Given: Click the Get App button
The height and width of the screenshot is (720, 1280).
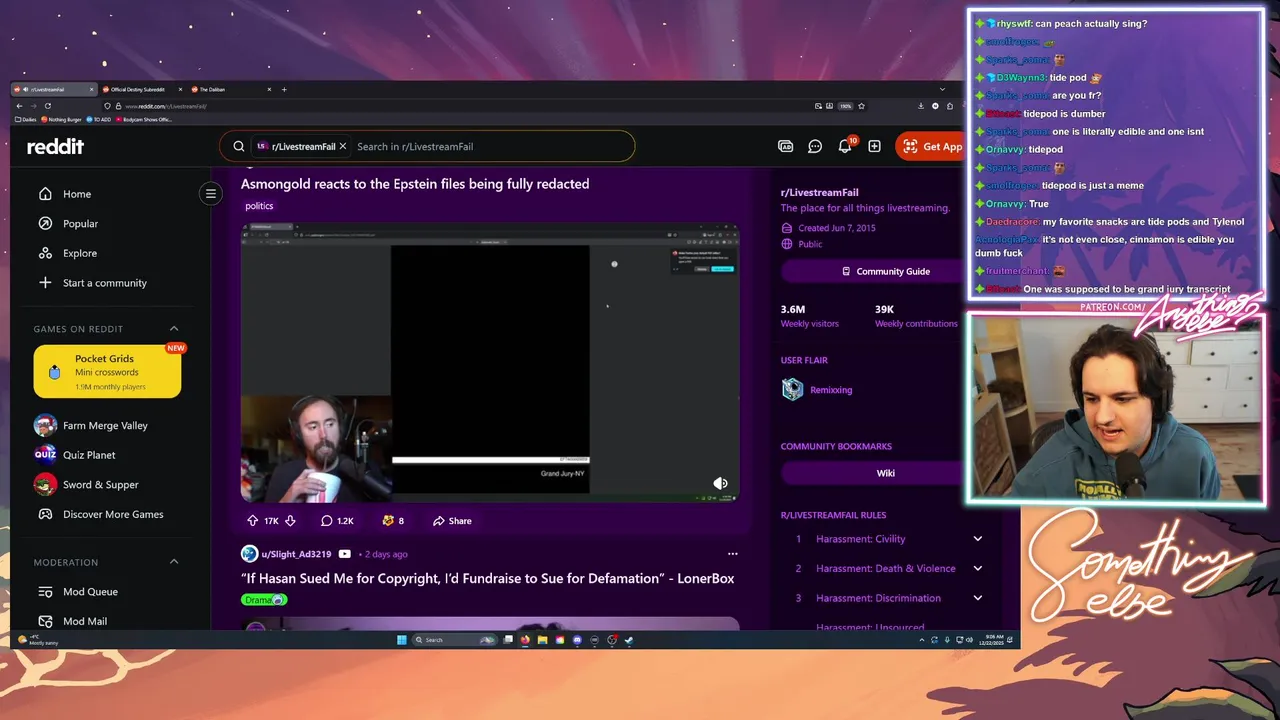Looking at the screenshot, I should pos(931,146).
